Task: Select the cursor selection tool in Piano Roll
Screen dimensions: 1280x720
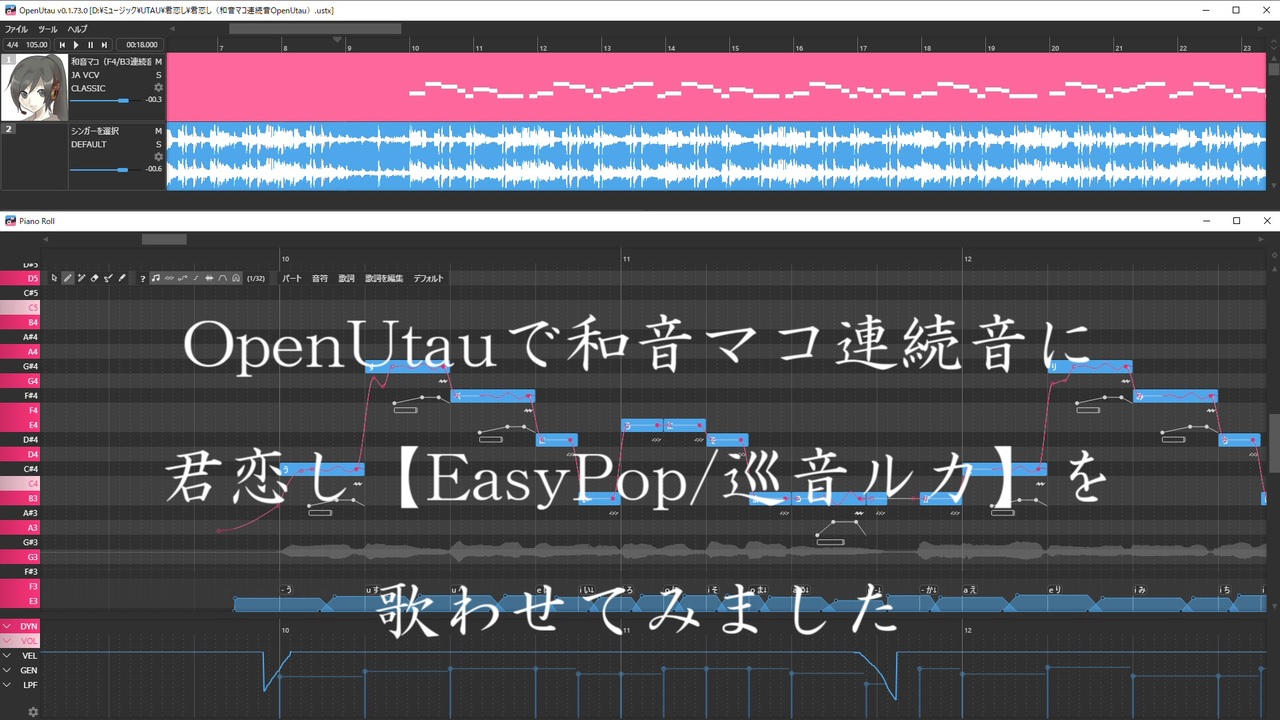Action: coord(55,278)
